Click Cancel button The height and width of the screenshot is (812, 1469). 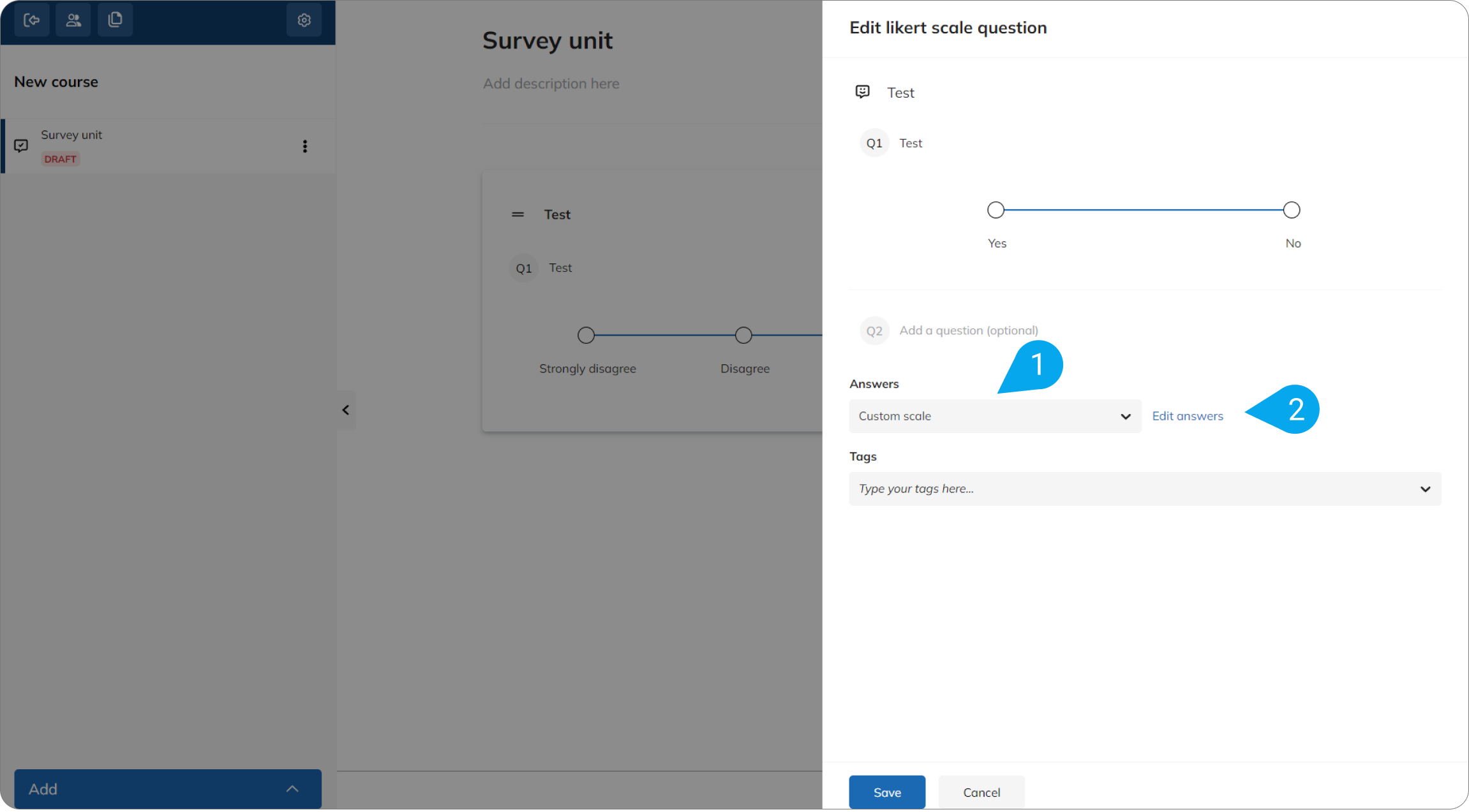pyautogui.click(x=981, y=792)
